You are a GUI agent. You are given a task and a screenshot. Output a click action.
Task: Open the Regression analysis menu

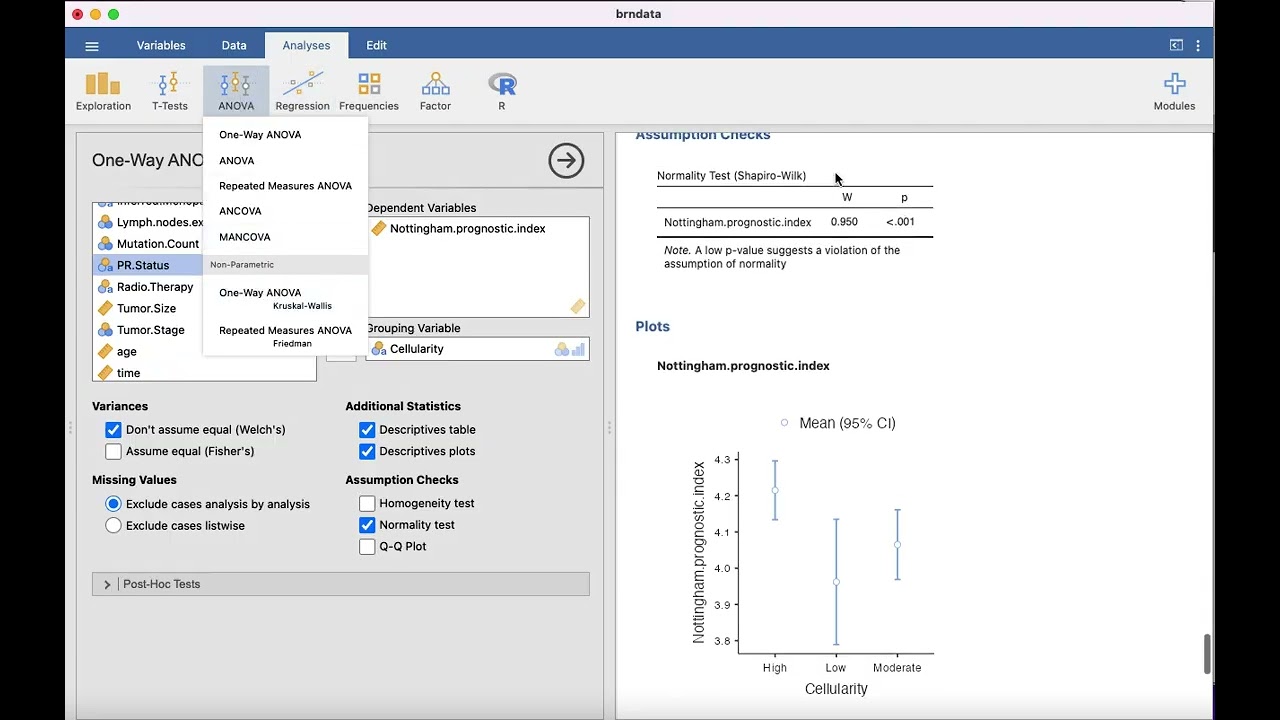pos(302,91)
